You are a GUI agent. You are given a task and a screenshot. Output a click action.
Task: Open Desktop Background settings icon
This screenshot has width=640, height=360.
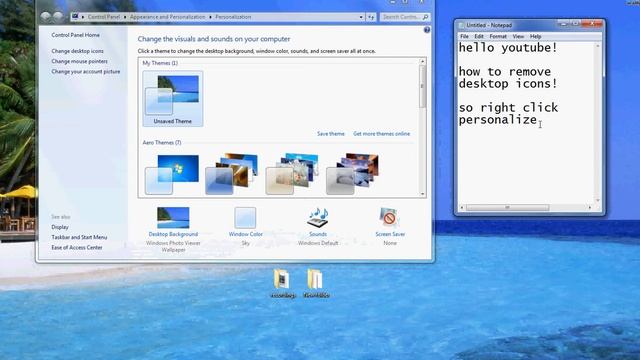pos(173,218)
